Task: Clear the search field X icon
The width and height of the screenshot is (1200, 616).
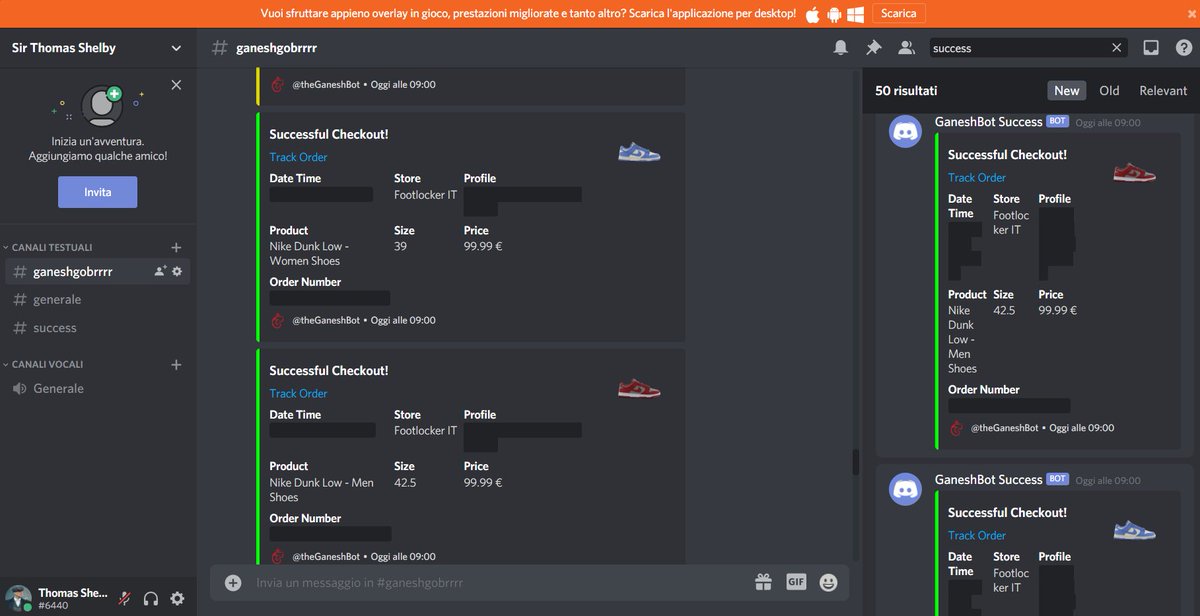Action: pos(1117,48)
